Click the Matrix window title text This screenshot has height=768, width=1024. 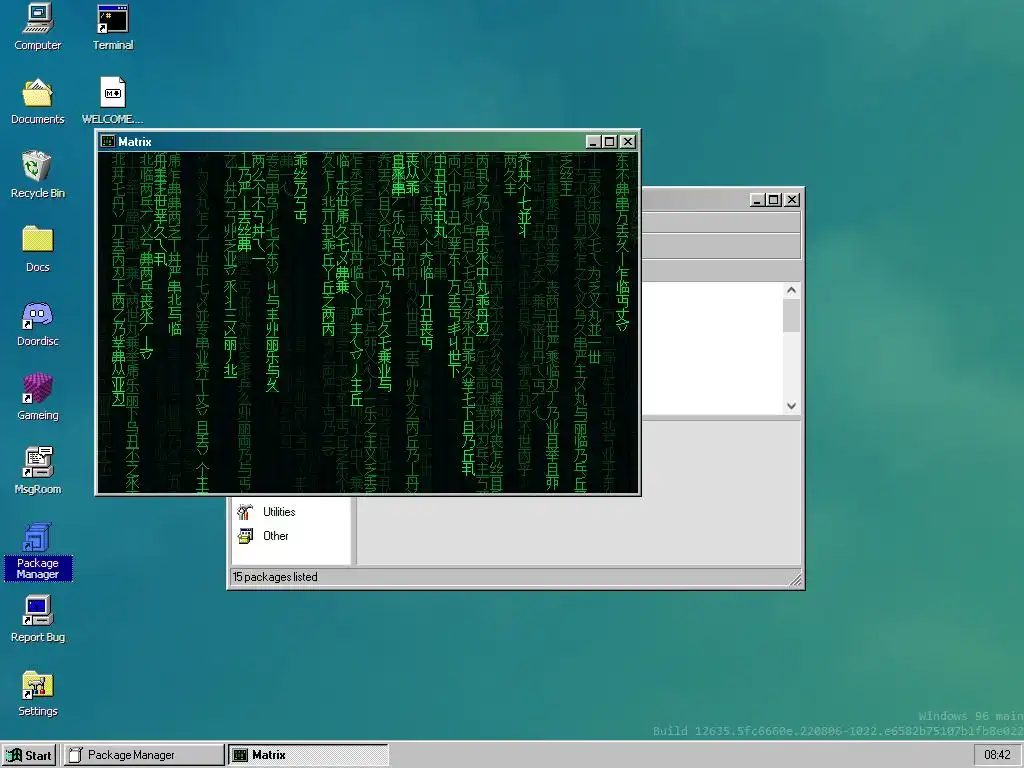click(135, 142)
